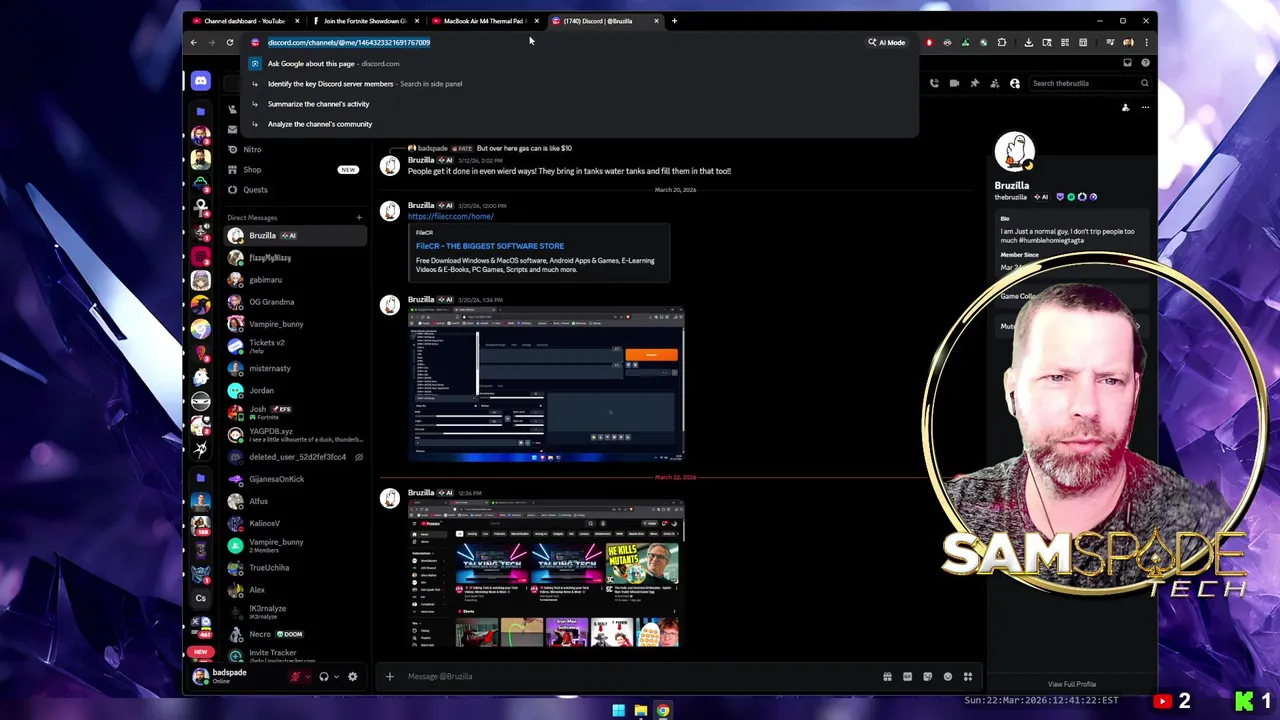Open FileCR - THE BIGGEST SOFTWARE STORE link

coord(489,246)
